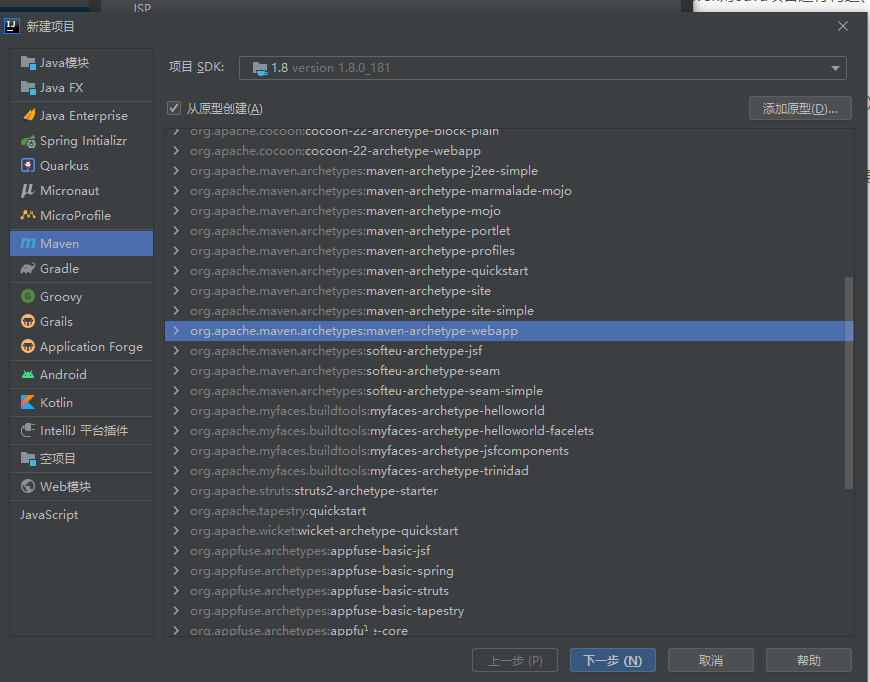870x682 pixels.
Task: Click the Micronaut icon
Action: pos(28,190)
